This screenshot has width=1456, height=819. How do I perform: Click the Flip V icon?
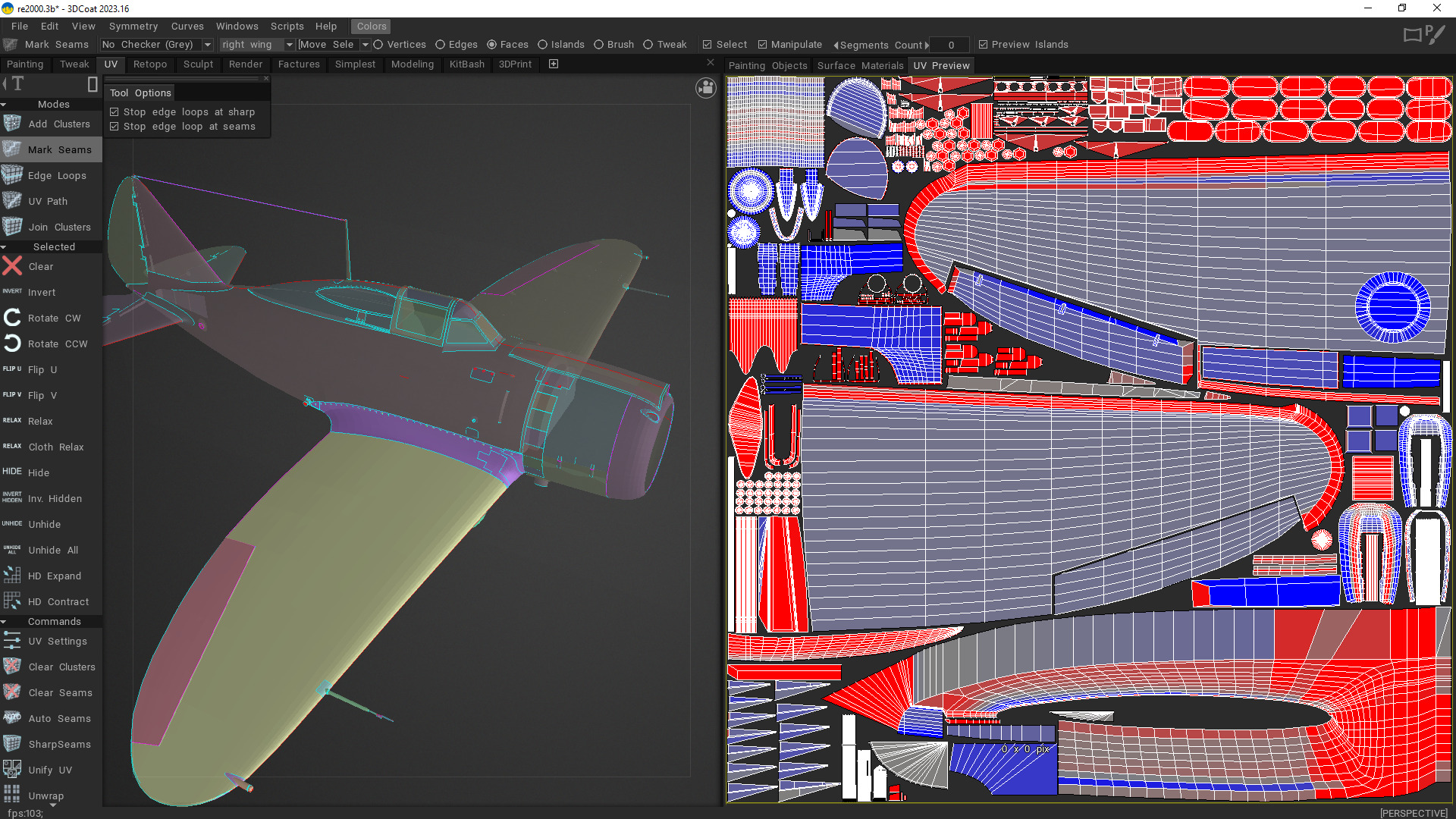[x=12, y=395]
